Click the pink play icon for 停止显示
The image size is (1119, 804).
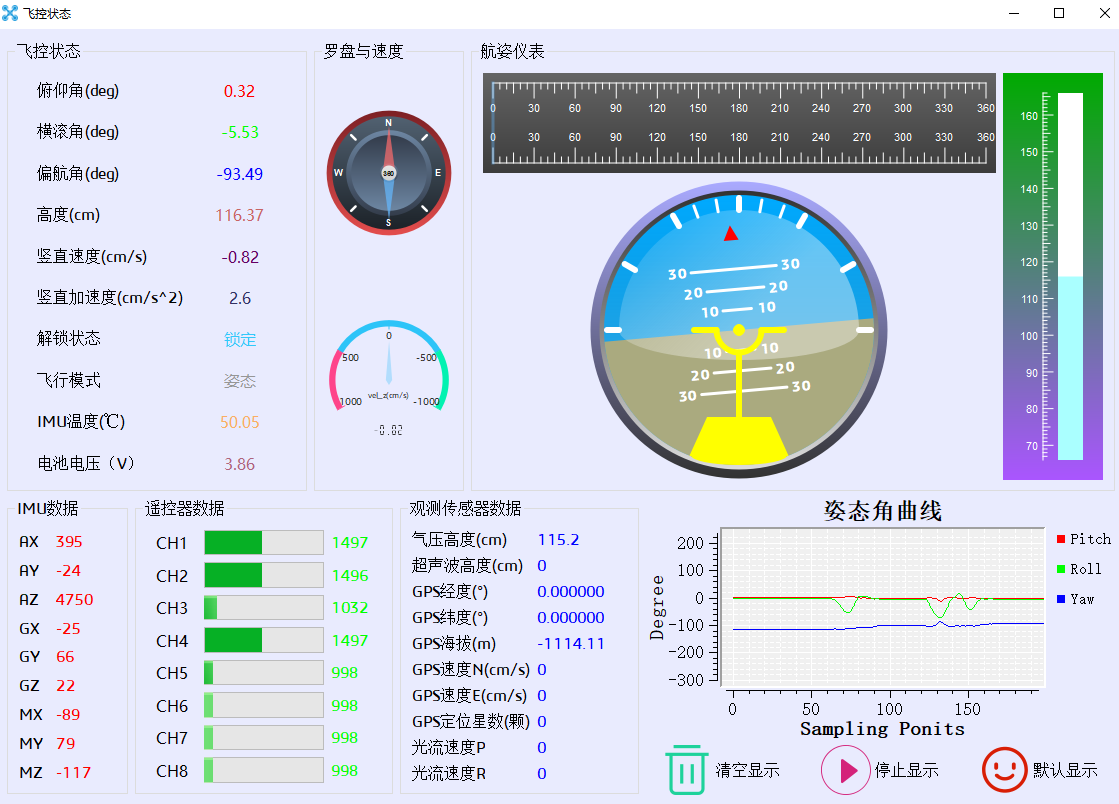(845, 770)
